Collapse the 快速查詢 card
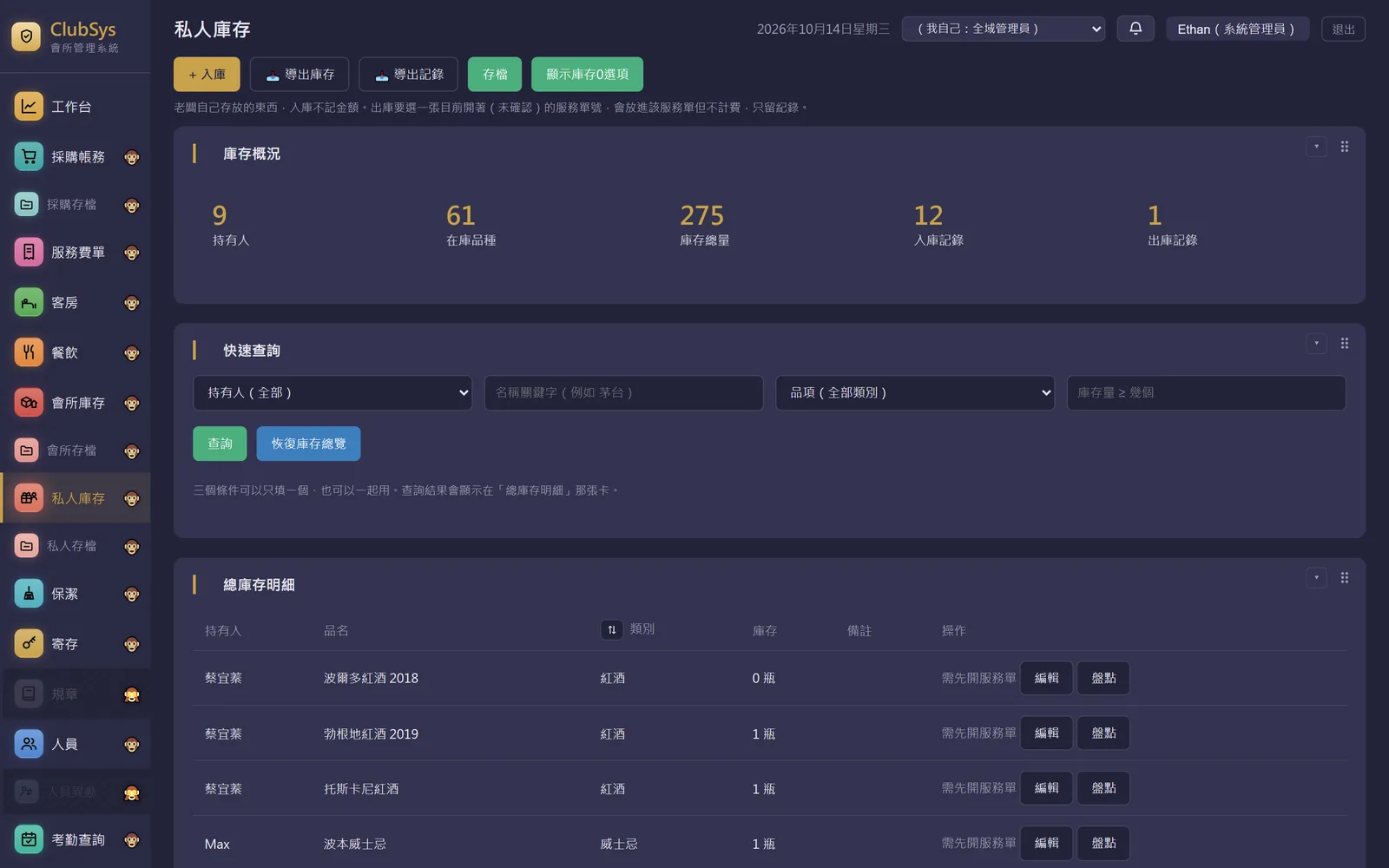This screenshot has width=1389, height=868. [1317, 344]
